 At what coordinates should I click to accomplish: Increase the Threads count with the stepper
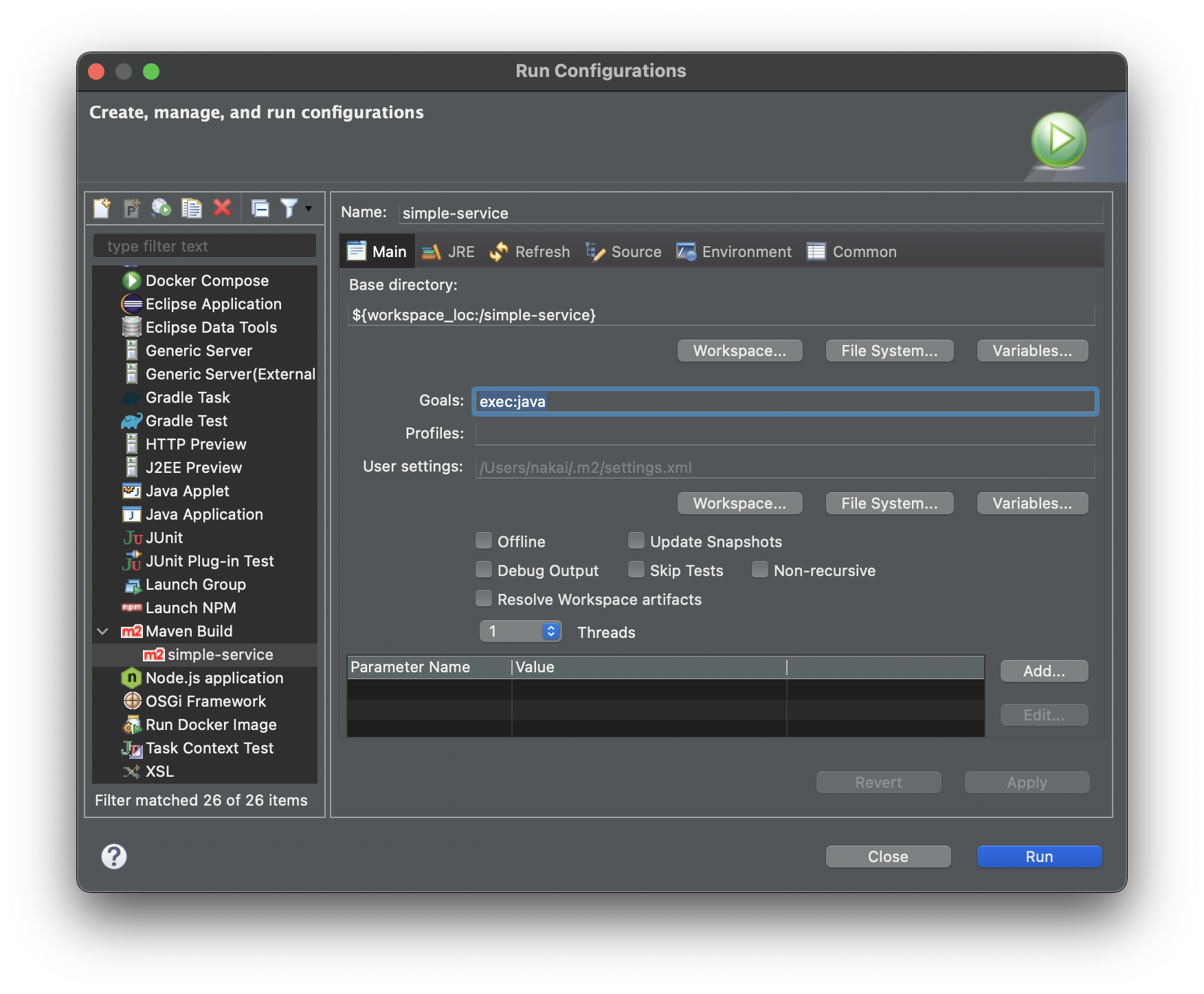tap(550, 627)
